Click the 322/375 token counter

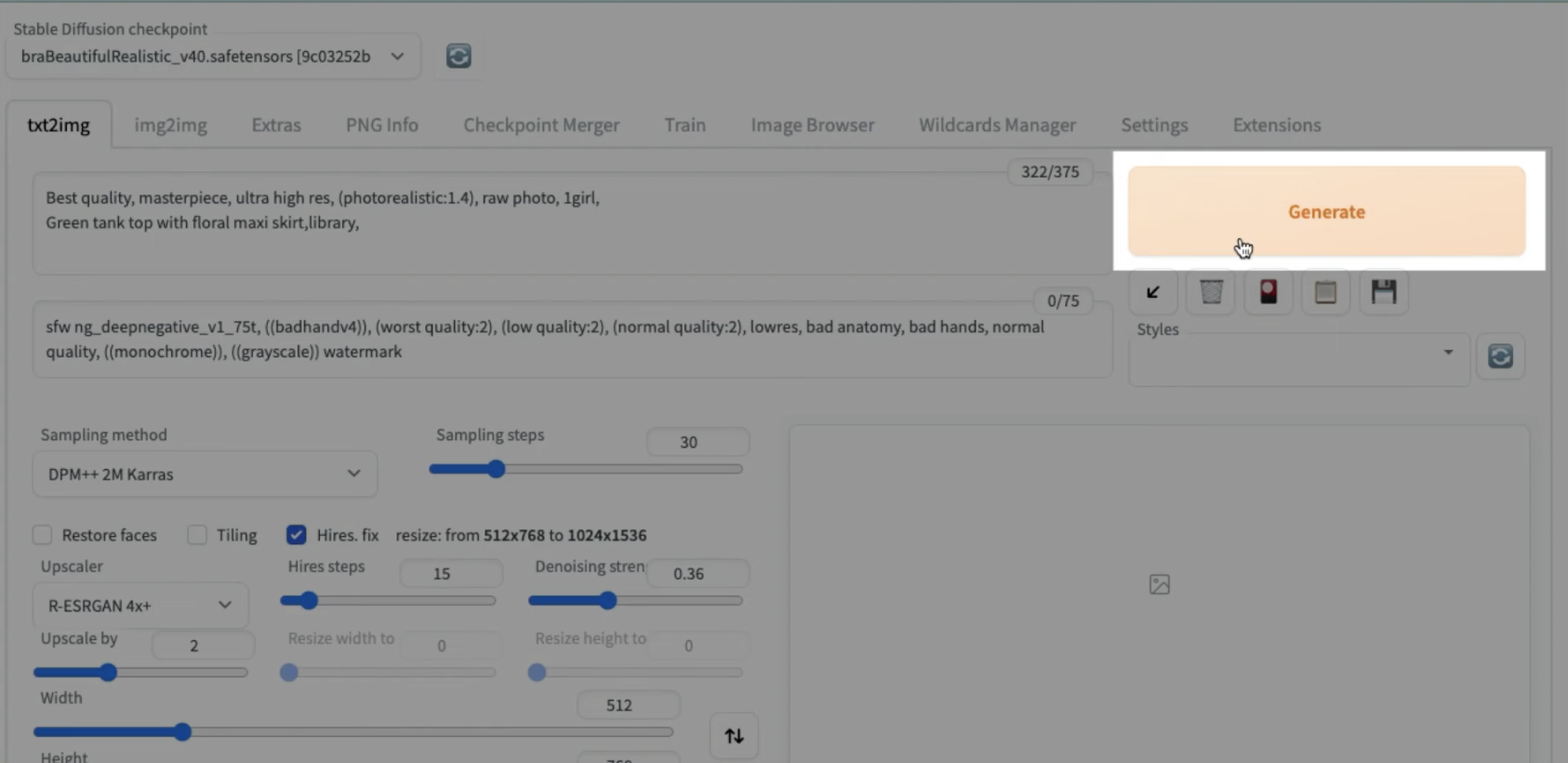coord(1050,171)
